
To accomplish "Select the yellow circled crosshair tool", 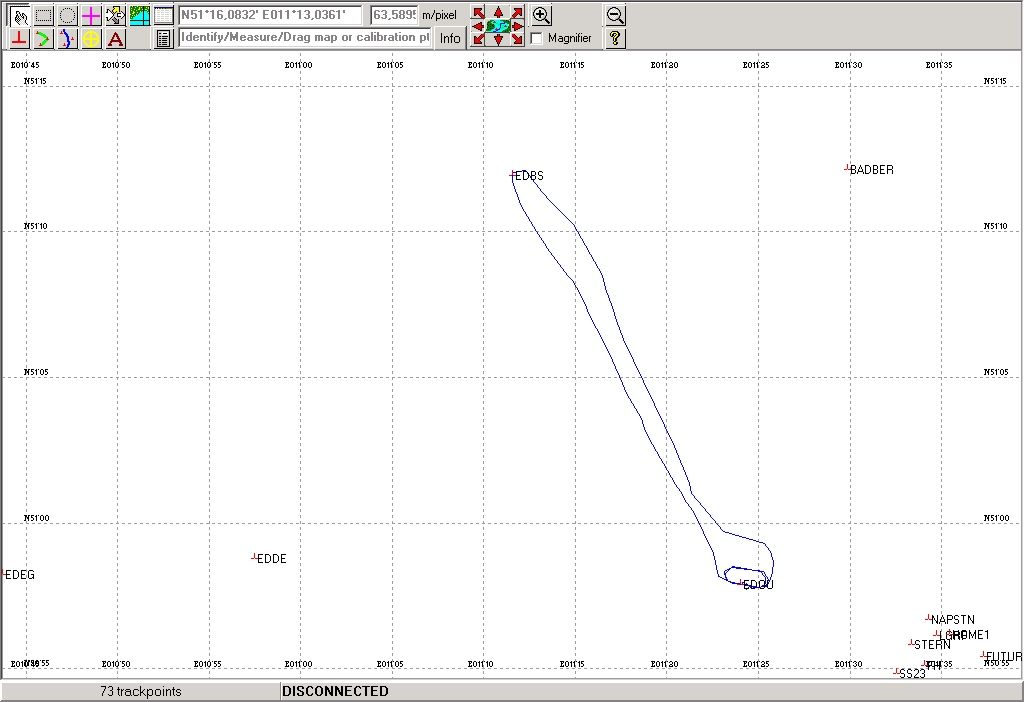I will (x=91, y=39).
